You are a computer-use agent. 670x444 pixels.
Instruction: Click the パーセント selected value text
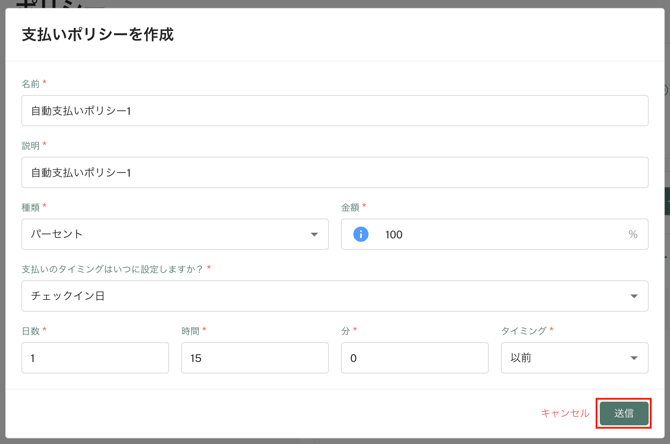pyautogui.click(x=57, y=234)
